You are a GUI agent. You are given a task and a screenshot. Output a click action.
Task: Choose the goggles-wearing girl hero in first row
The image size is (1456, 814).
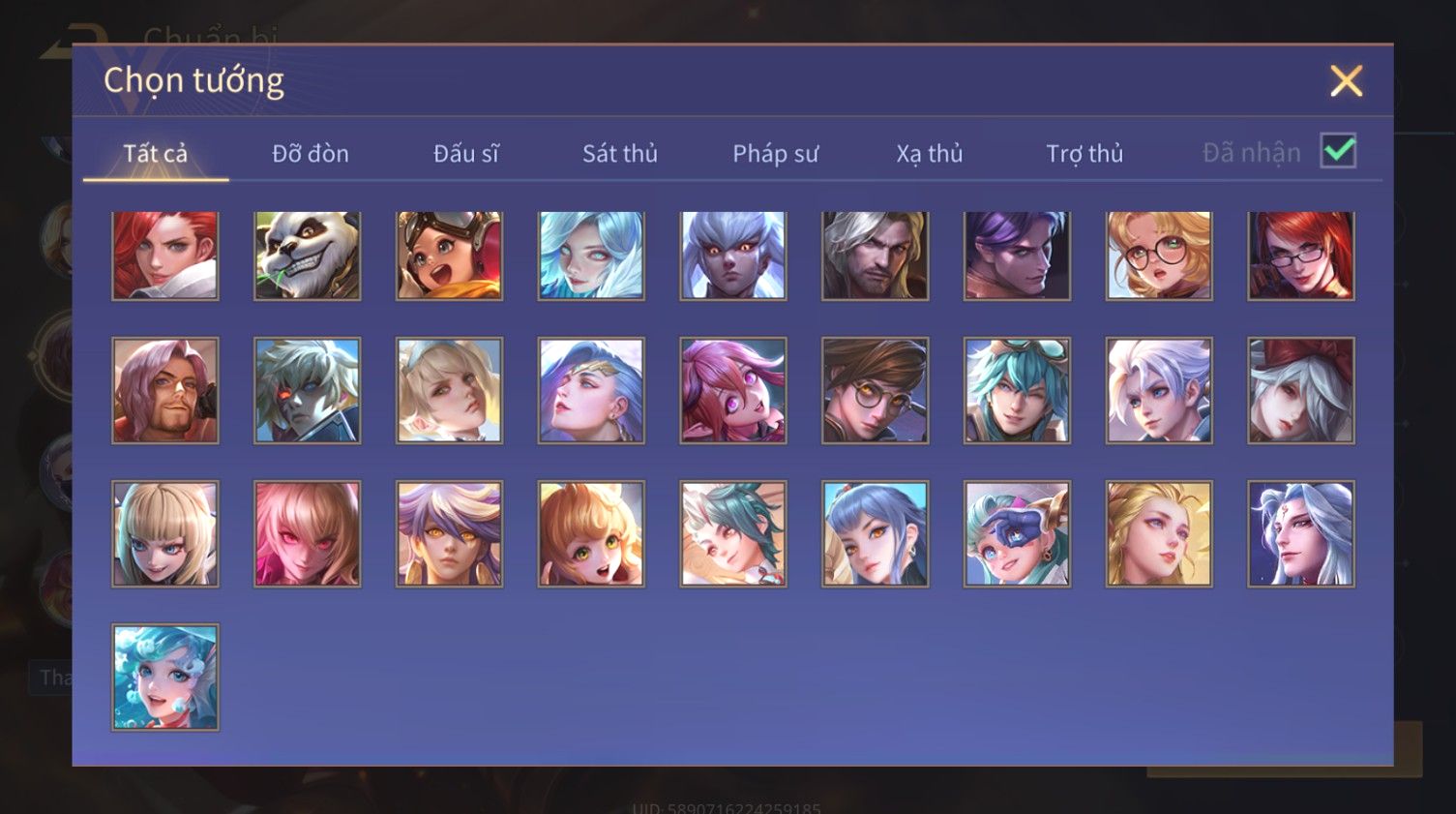pos(449,256)
